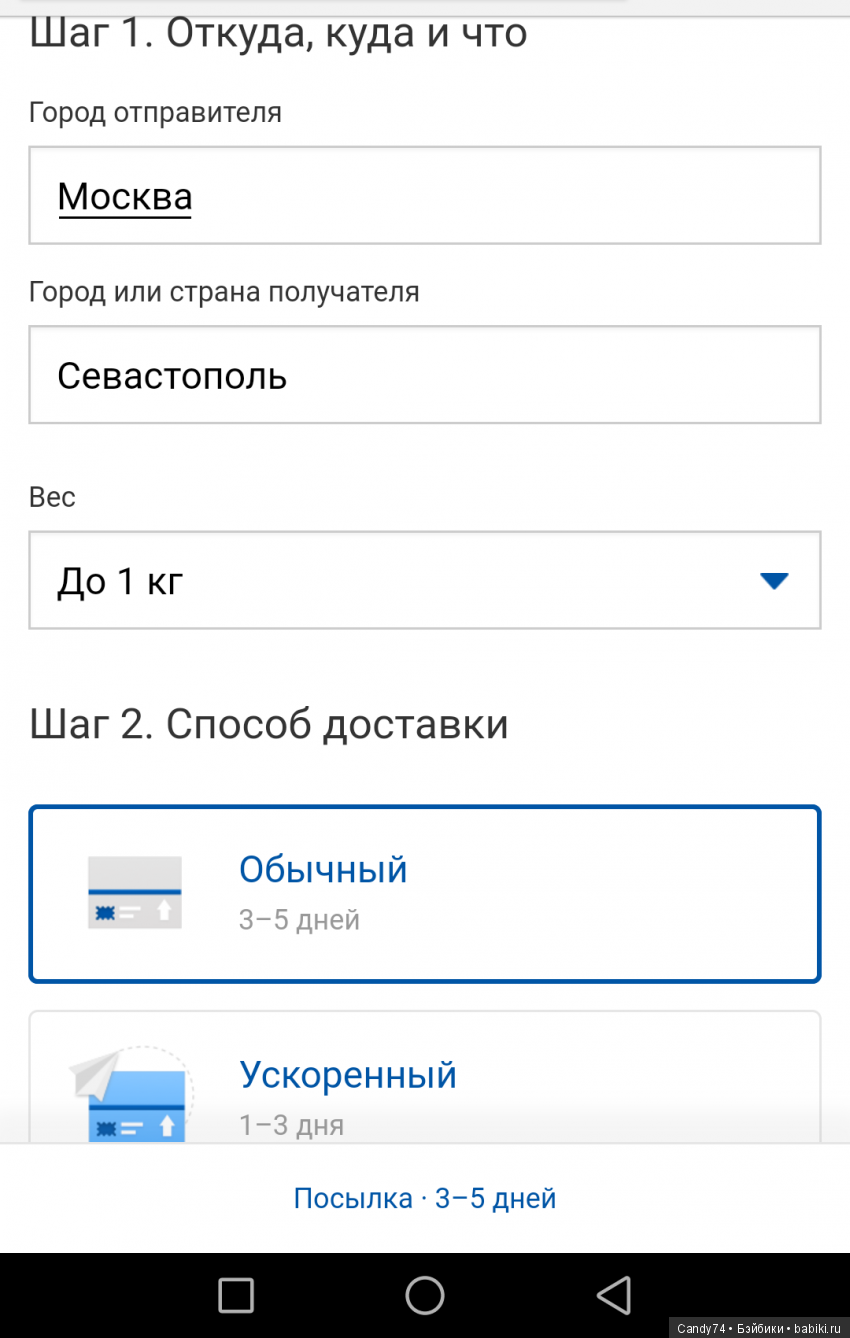Select the Обычный delivery method

coord(424,894)
